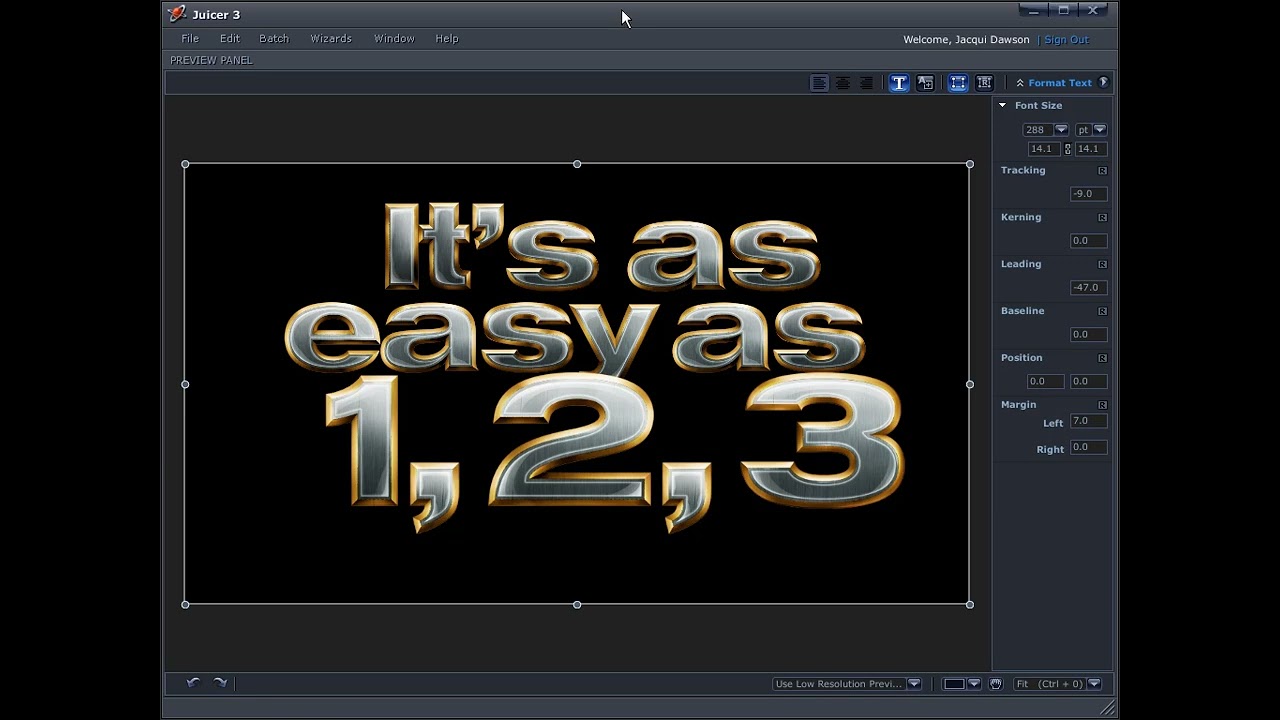Click the Left margin field 7.0
1280x720 pixels.
tap(1087, 422)
